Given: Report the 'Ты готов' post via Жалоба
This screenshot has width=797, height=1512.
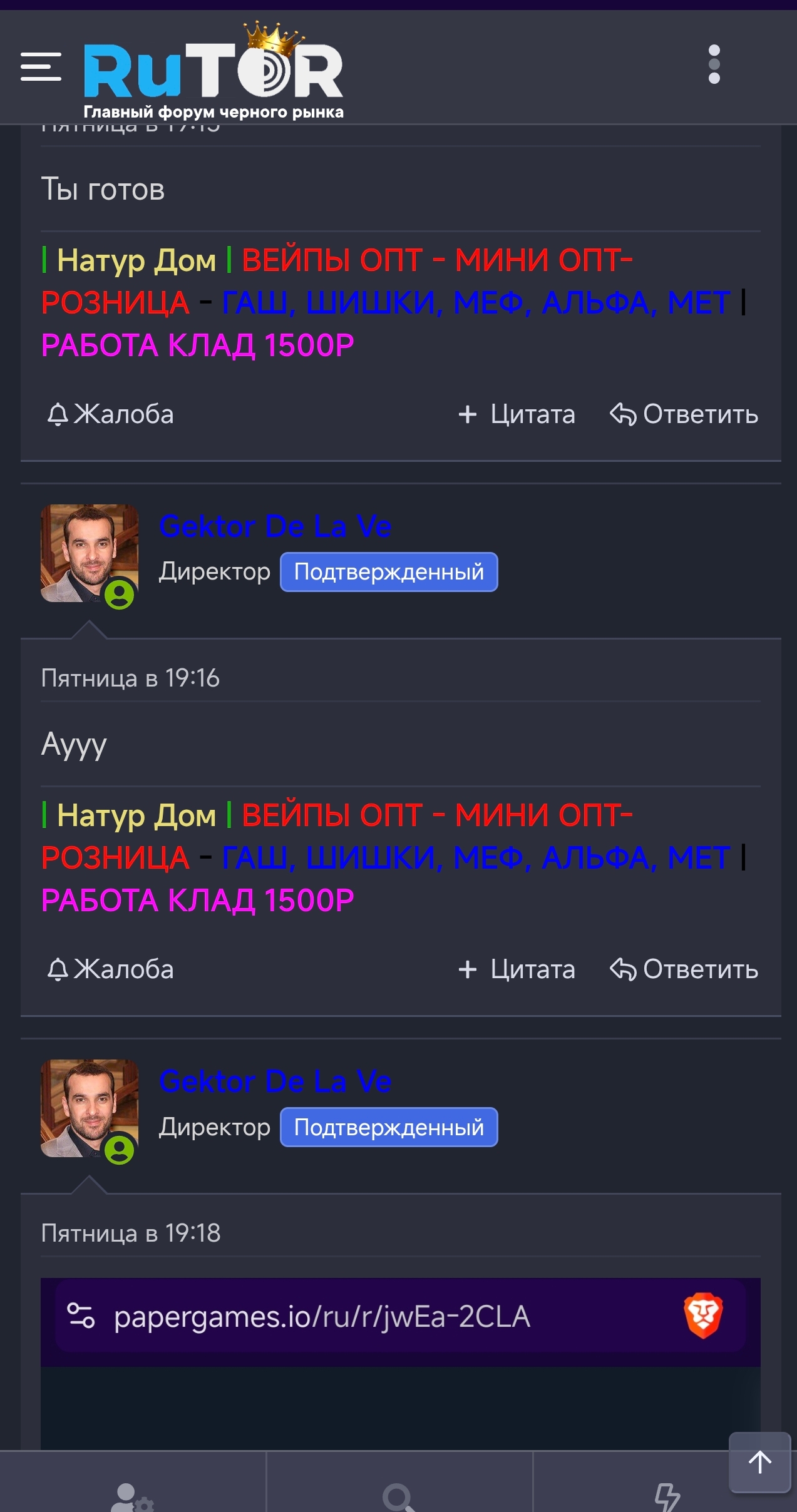Looking at the screenshot, I should (x=111, y=414).
